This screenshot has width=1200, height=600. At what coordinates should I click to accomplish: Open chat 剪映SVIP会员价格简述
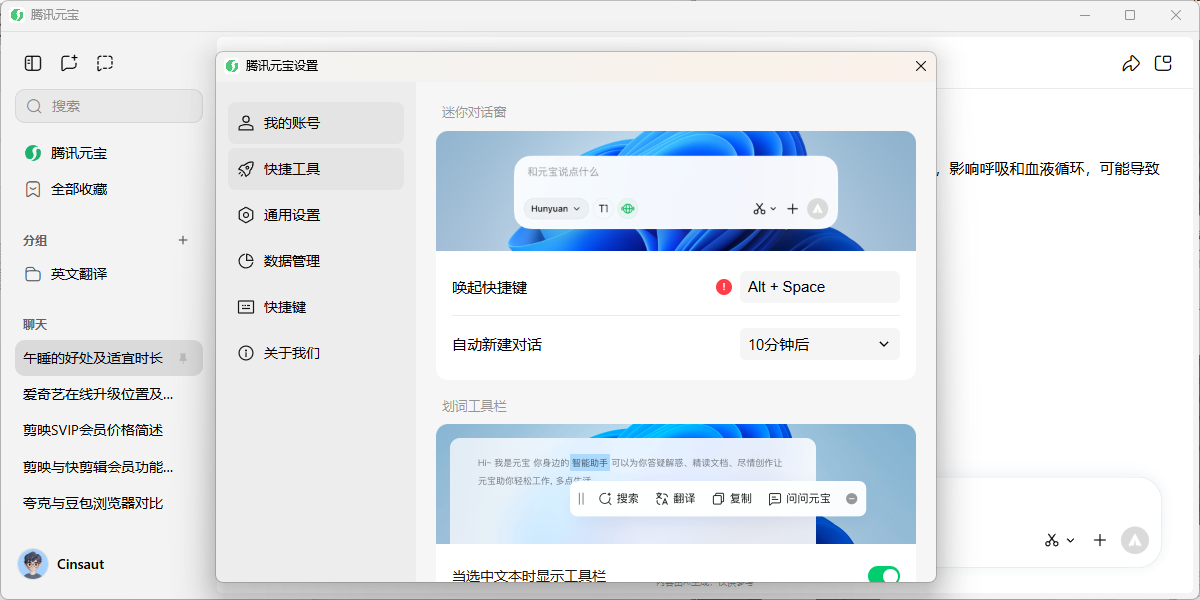coord(93,430)
